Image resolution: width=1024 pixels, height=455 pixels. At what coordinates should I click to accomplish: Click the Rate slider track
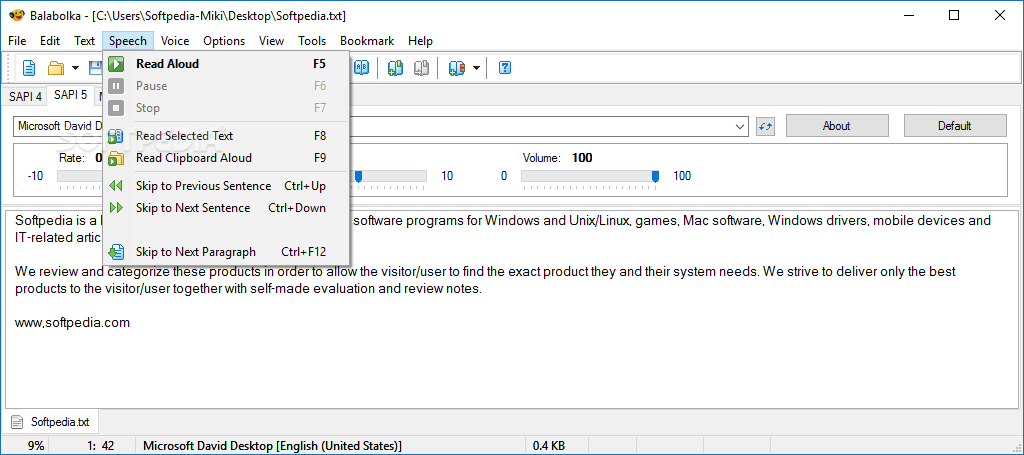tap(80, 176)
